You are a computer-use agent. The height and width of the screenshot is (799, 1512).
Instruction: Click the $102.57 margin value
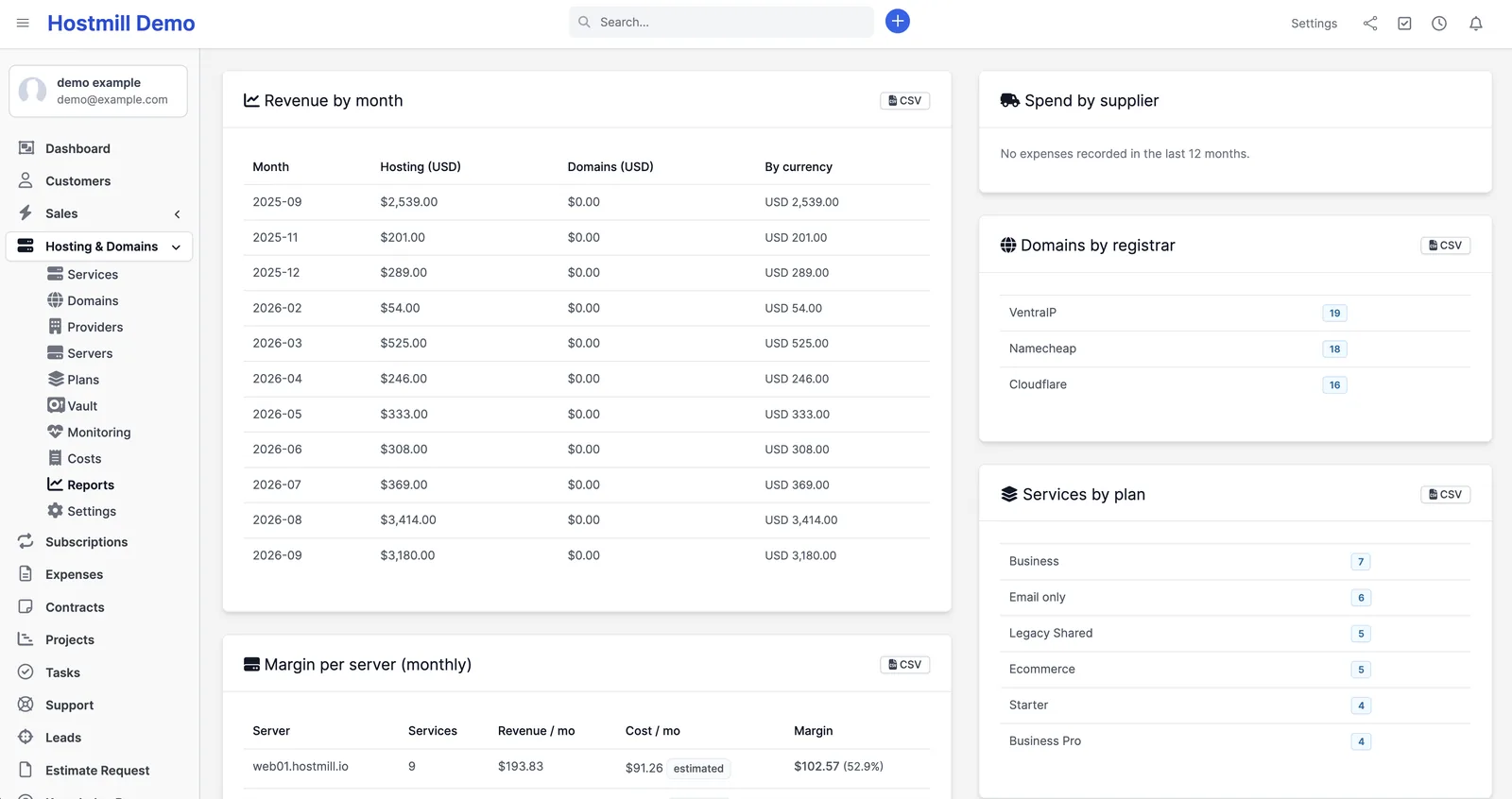coord(816,766)
